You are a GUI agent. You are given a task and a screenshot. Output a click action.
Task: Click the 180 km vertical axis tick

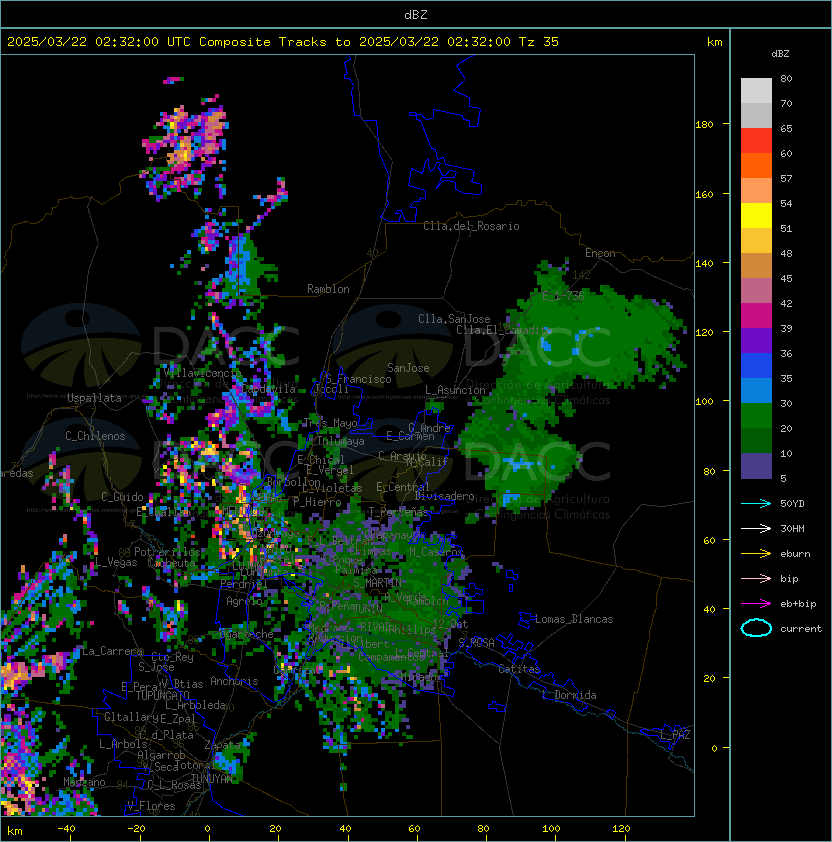pos(704,125)
